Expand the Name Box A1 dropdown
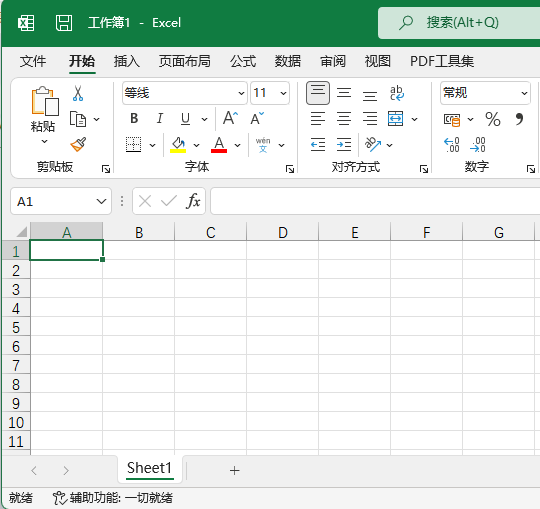Image resolution: width=540 pixels, height=509 pixels. tap(101, 201)
